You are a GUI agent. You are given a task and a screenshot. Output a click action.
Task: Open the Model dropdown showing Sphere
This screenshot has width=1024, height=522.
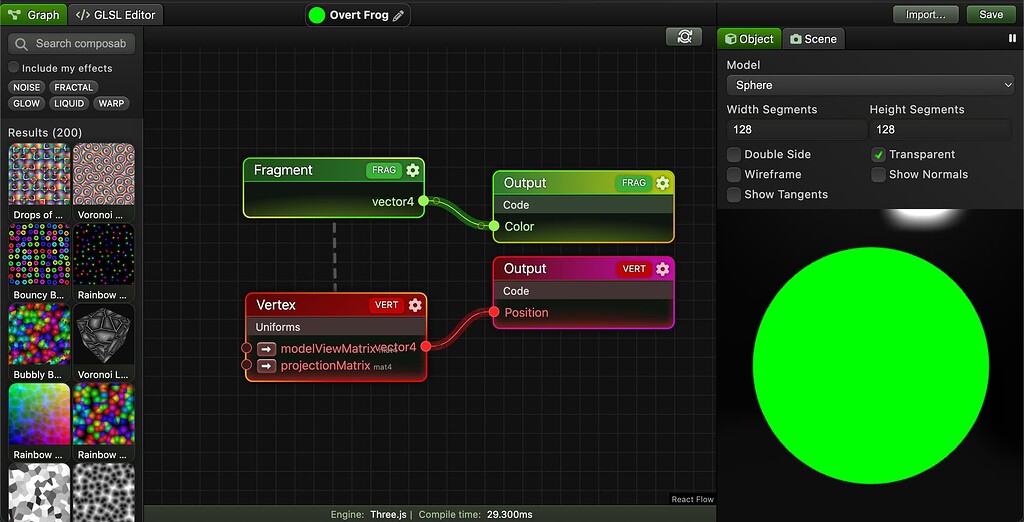[x=870, y=85]
